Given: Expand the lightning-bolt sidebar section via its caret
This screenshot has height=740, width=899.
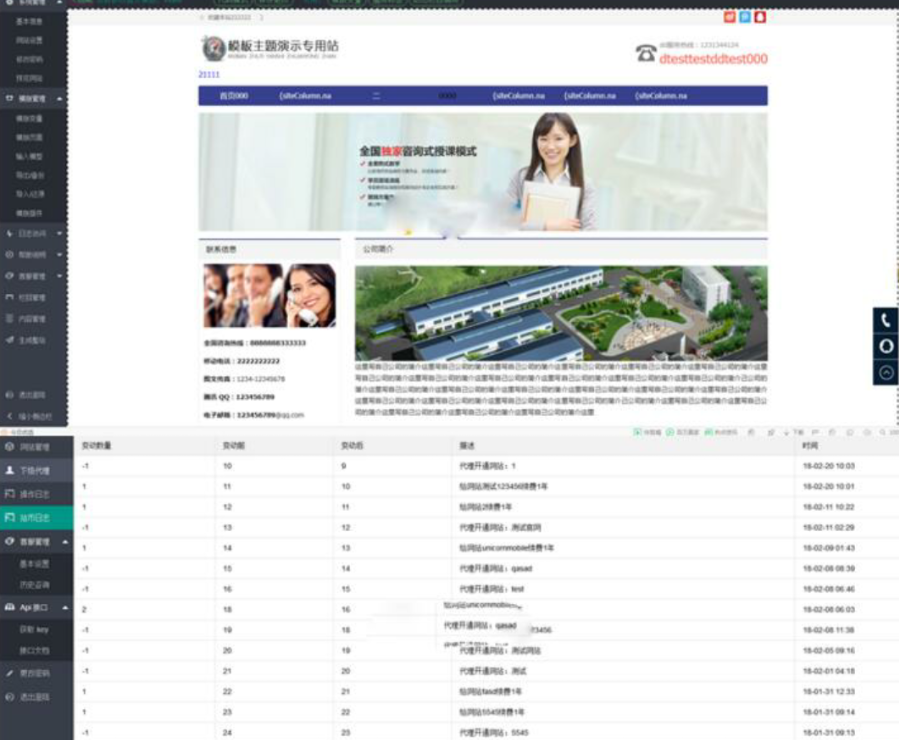Looking at the screenshot, I should [60, 234].
